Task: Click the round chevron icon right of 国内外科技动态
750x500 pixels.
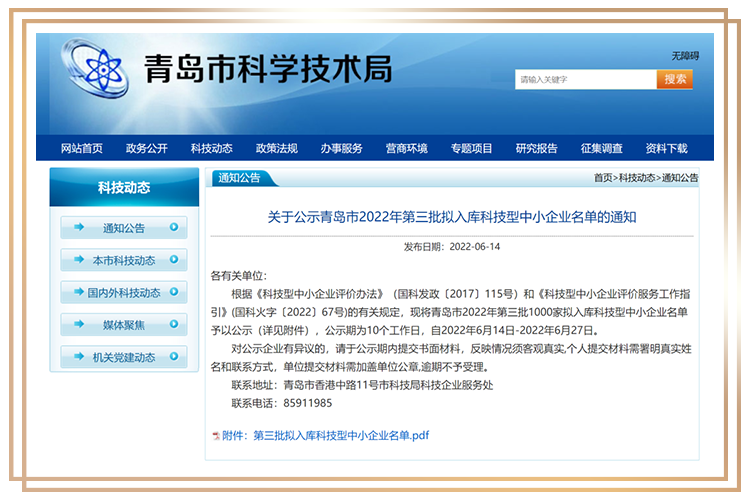Action: coord(174,292)
